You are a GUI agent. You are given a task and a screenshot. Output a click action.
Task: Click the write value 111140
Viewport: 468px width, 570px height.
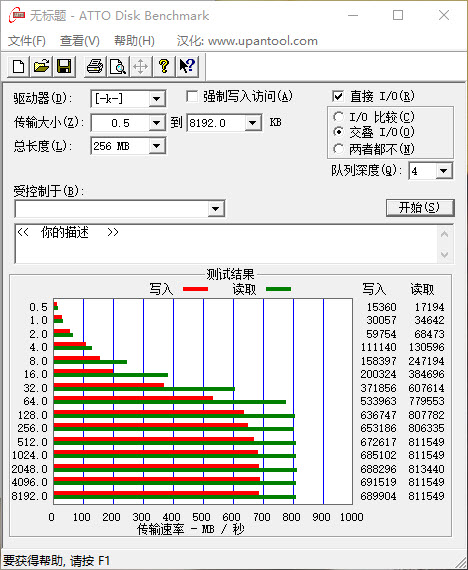click(379, 347)
